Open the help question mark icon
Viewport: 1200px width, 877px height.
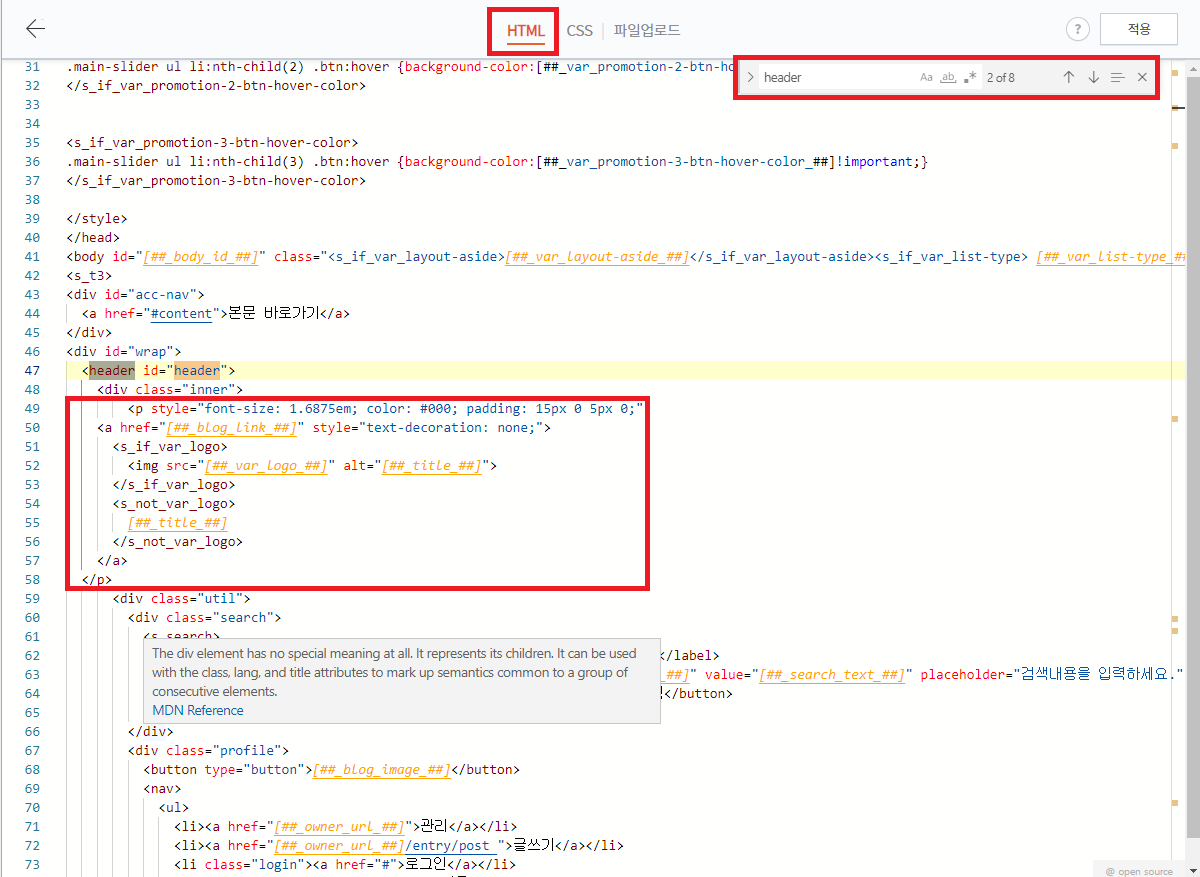1077,29
